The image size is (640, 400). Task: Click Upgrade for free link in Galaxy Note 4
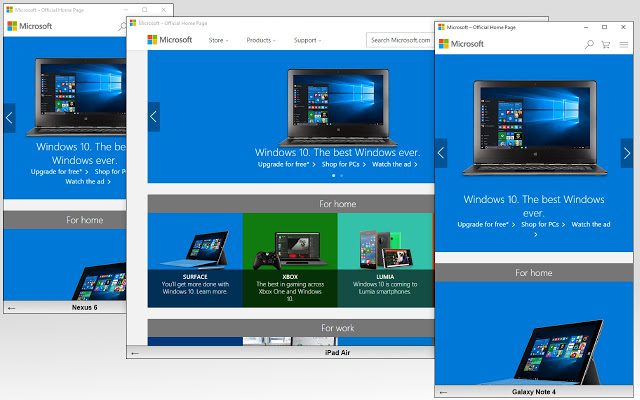coord(486,224)
